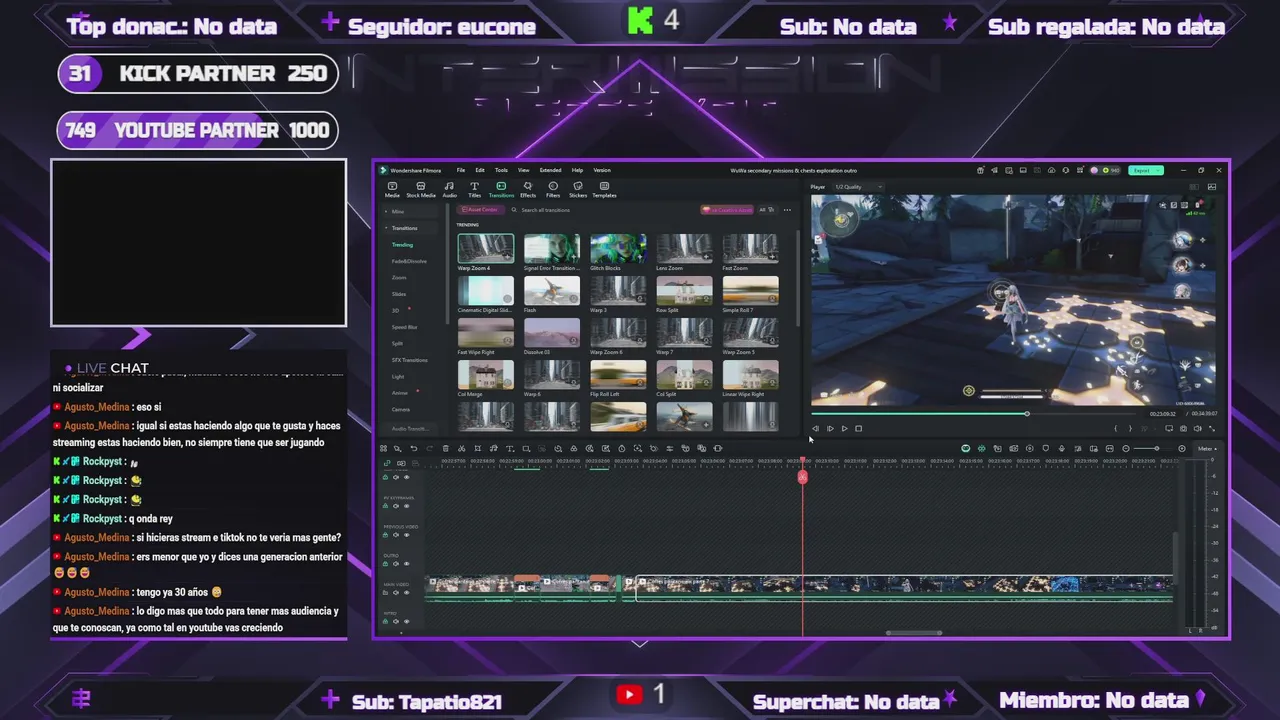Click the player volume speaker icon

click(1197, 428)
